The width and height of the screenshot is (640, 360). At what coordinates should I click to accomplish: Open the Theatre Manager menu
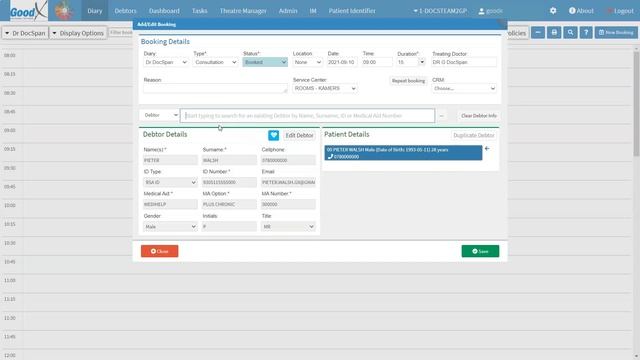(x=243, y=11)
